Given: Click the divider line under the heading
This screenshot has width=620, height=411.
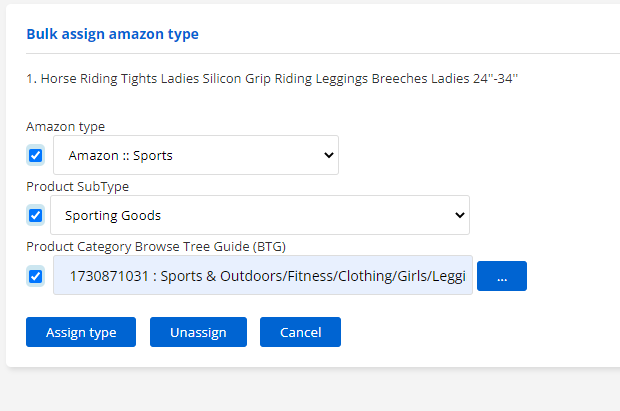Looking at the screenshot, I should [x=323, y=53].
